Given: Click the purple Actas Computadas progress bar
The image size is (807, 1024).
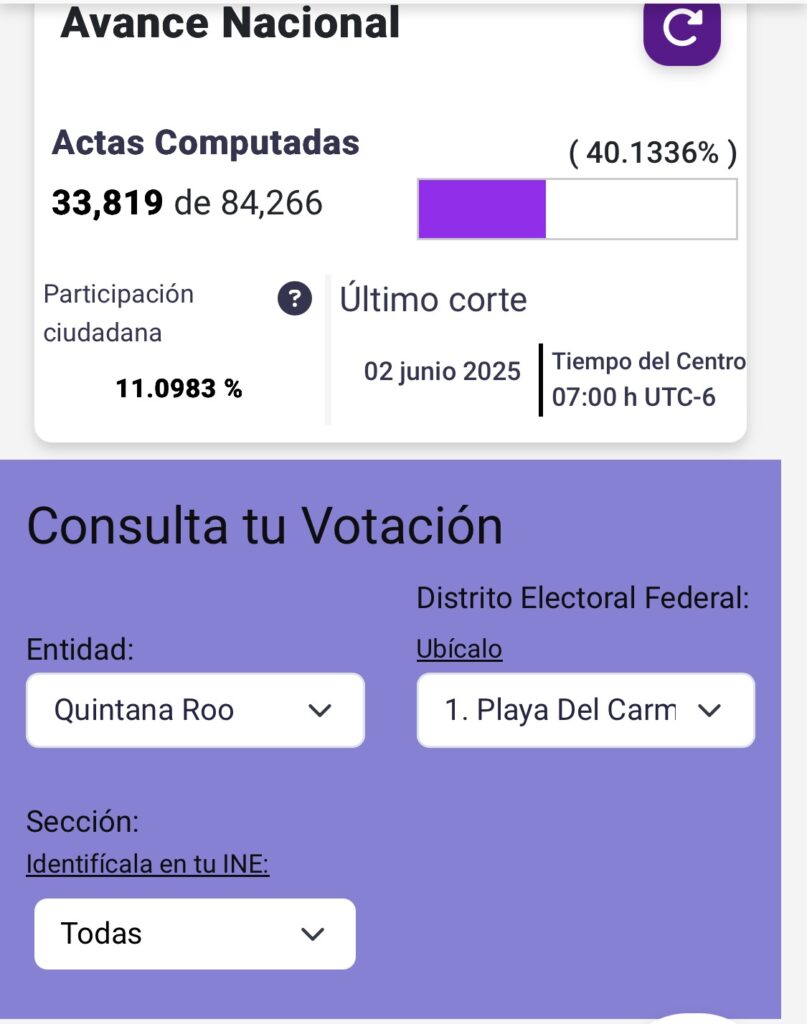Looking at the screenshot, I should click(577, 209).
